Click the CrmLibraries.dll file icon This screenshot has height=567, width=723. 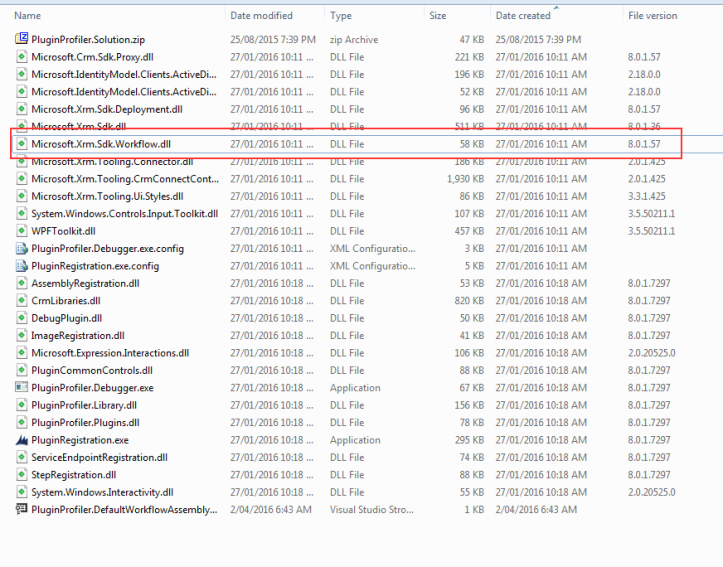pyautogui.click(x=22, y=301)
